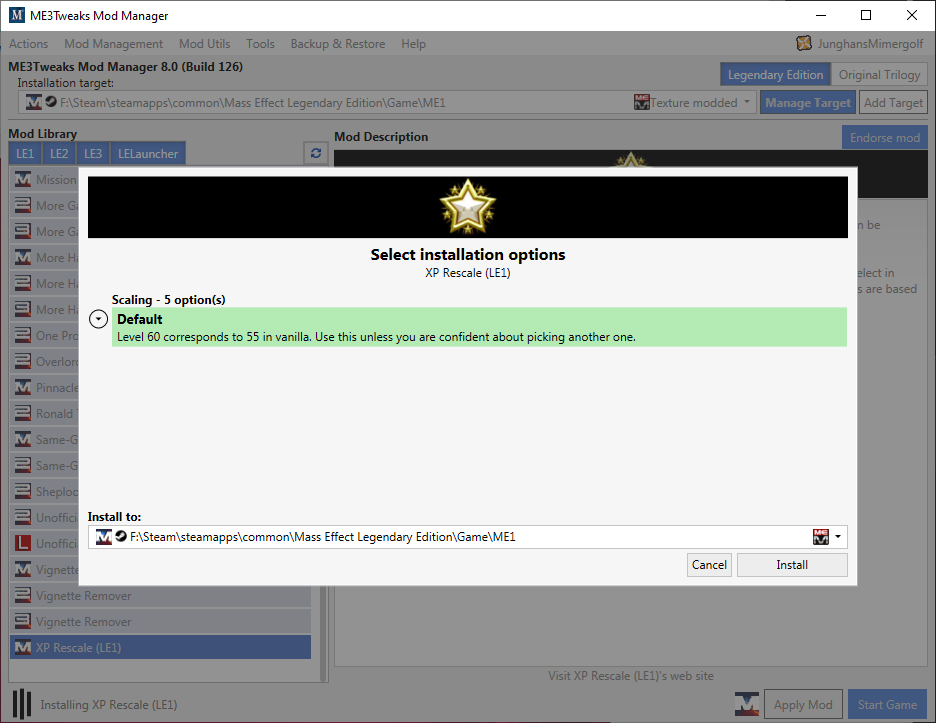
Task: Click the ME texture-modded icon in Install to
Action: (x=821, y=537)
